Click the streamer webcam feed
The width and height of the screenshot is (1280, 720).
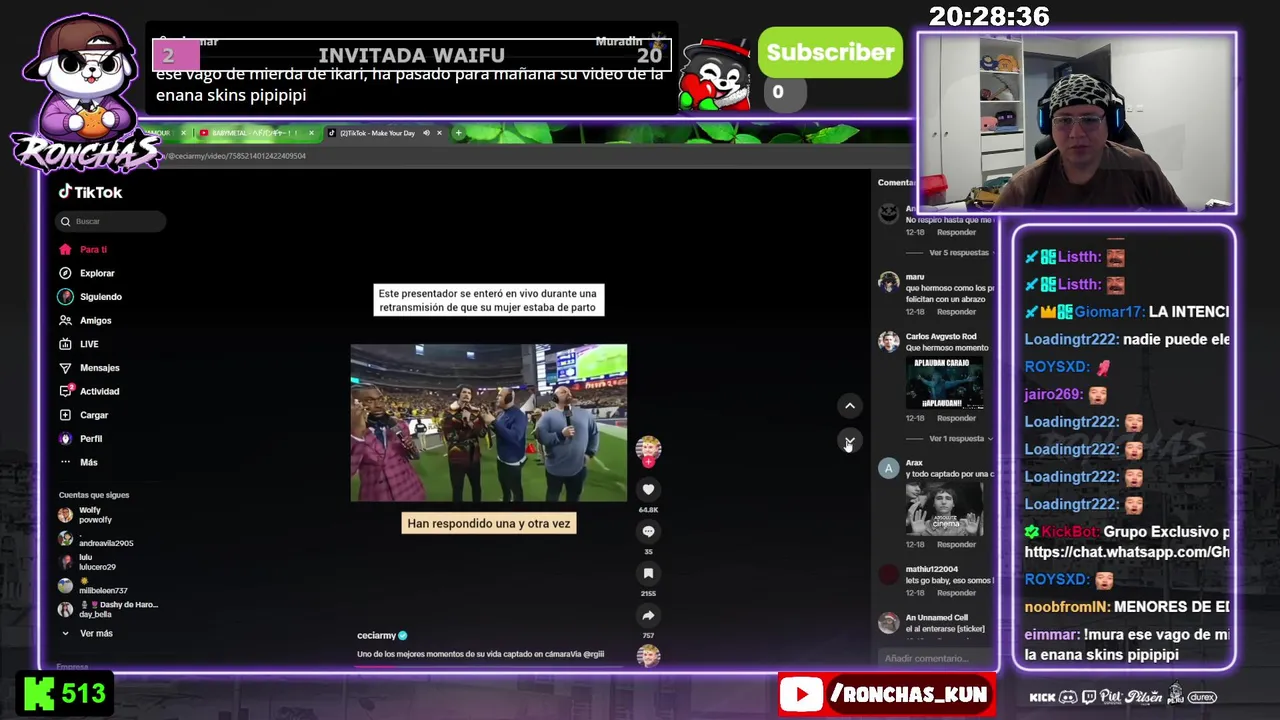click(1076, 123)
